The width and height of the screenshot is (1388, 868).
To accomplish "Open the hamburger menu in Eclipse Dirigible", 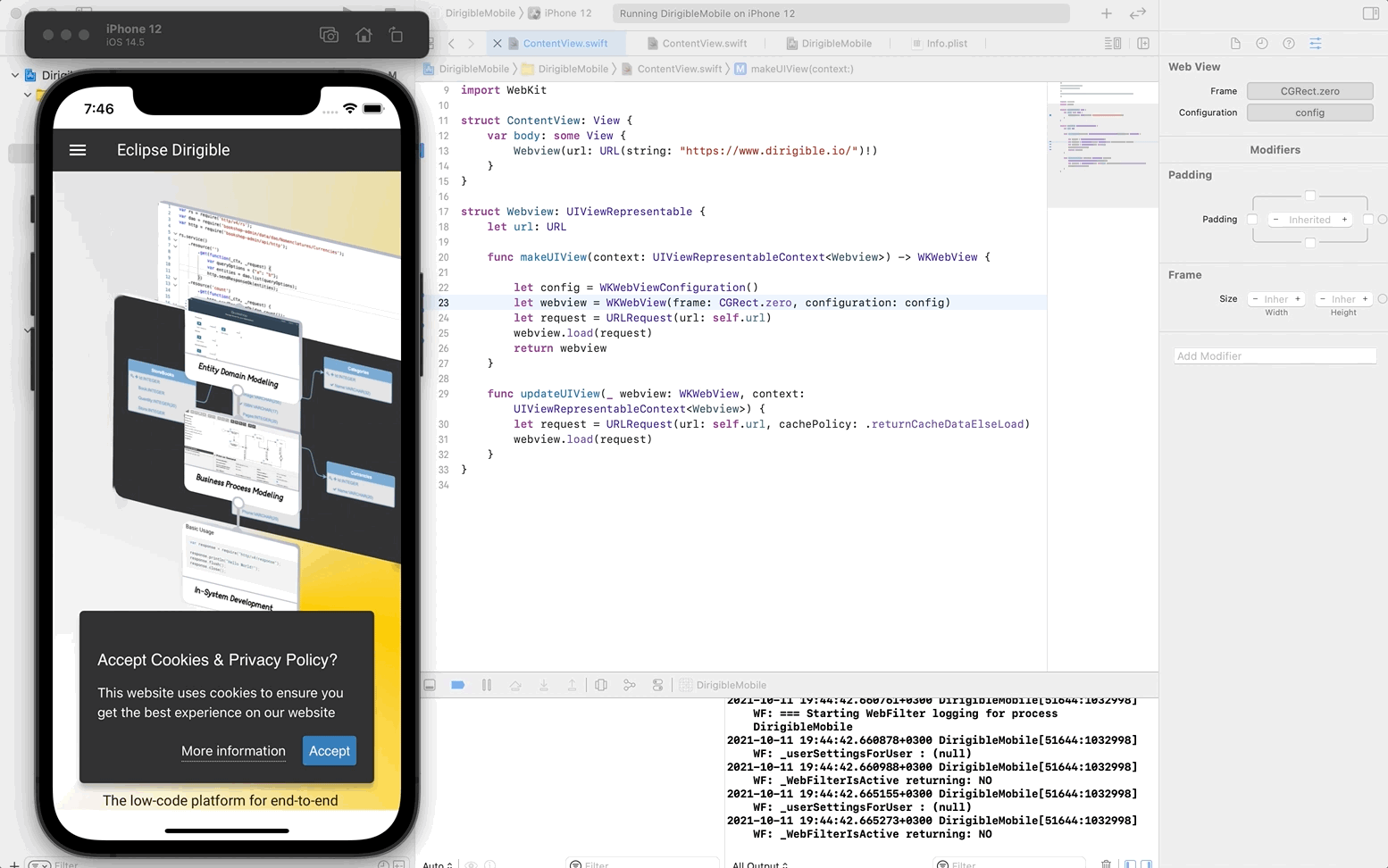I will point(78,150).
